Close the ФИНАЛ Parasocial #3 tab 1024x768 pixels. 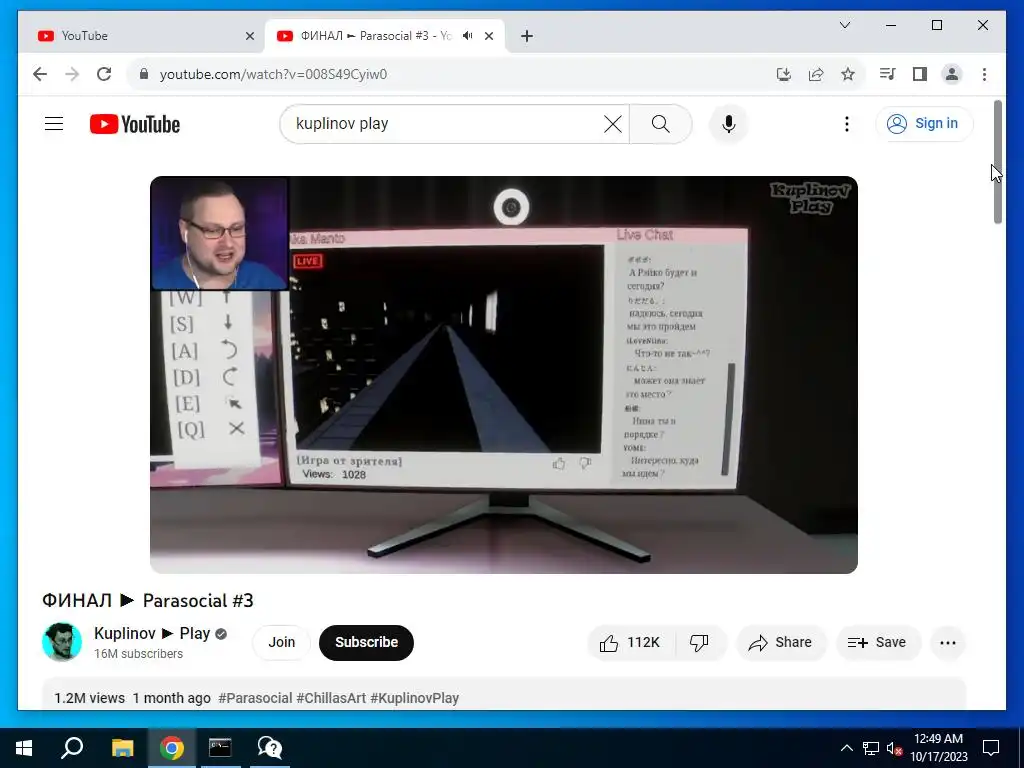coord(488,36)
